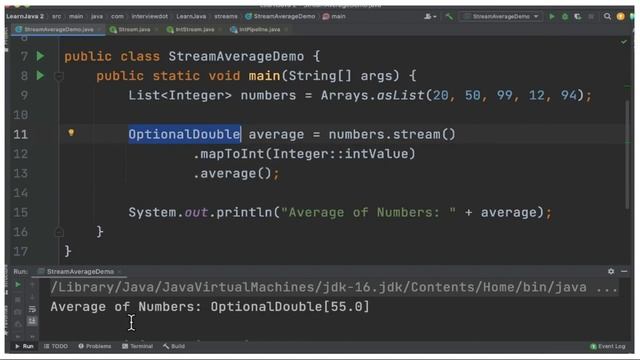This screenshot has height=360, width=640.
Task: Click class name StreamAverageDemo on line 7
Action: click(236, 56)
